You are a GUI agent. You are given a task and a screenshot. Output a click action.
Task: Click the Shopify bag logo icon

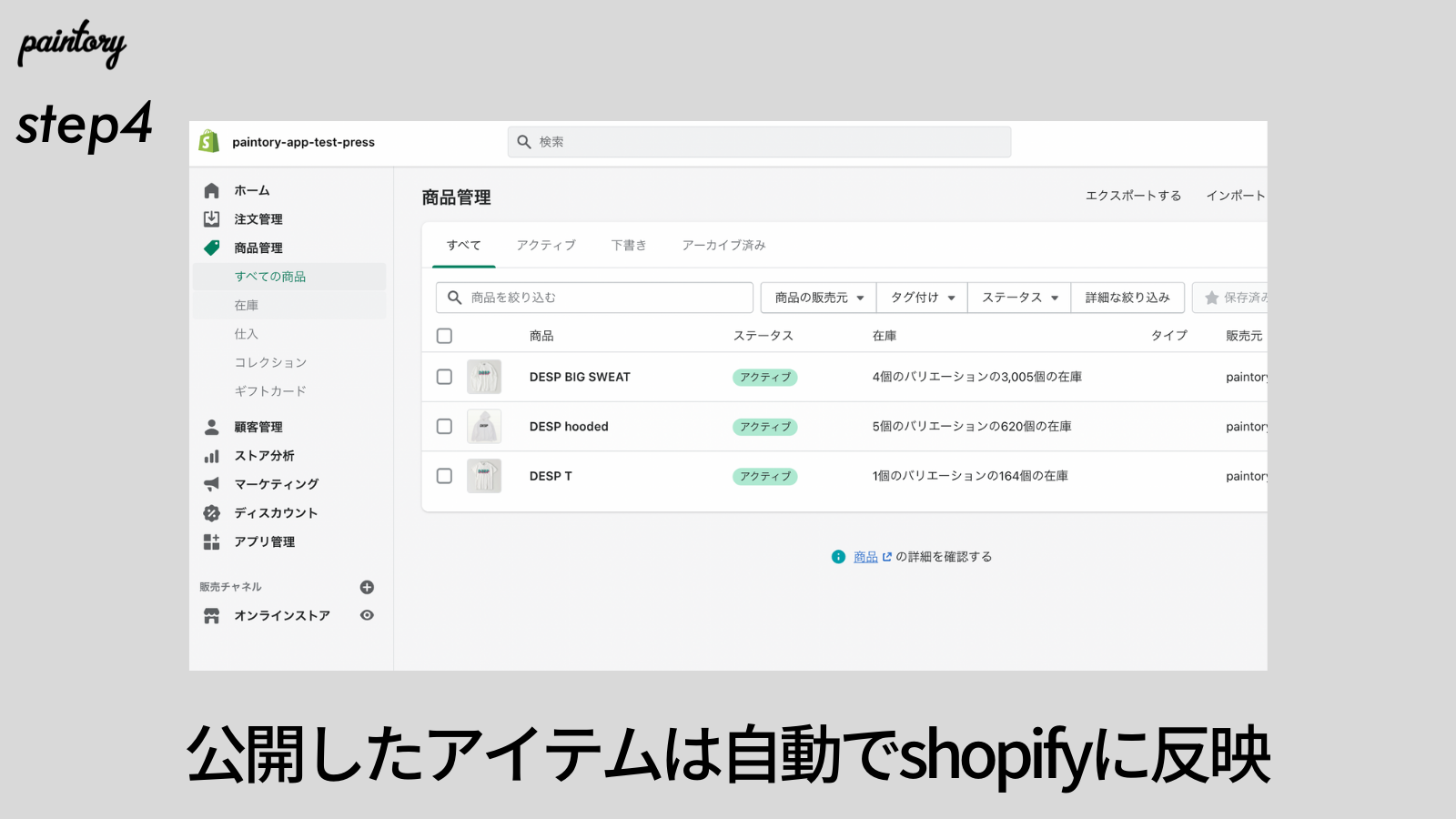click(x=209, y=141)
